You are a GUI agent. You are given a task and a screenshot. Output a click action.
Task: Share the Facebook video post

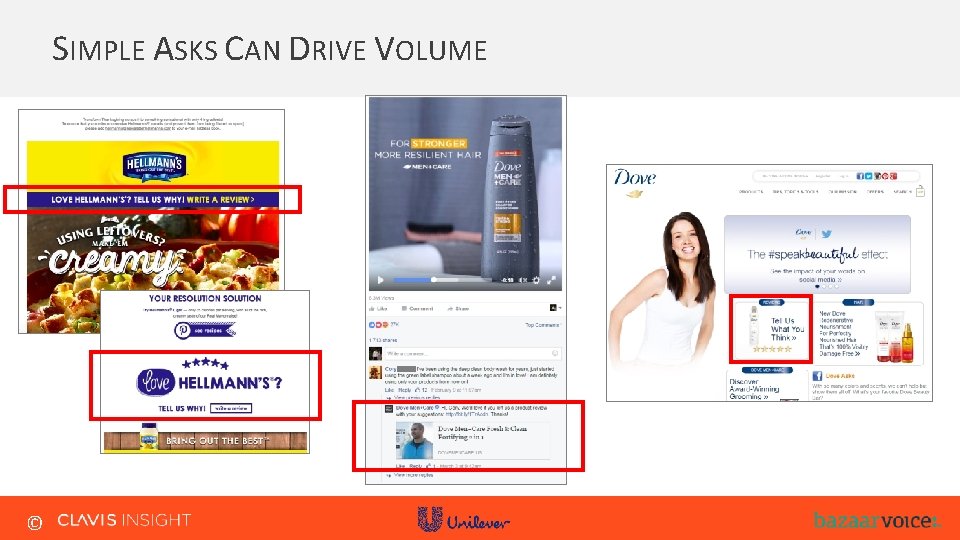(459, 309)
